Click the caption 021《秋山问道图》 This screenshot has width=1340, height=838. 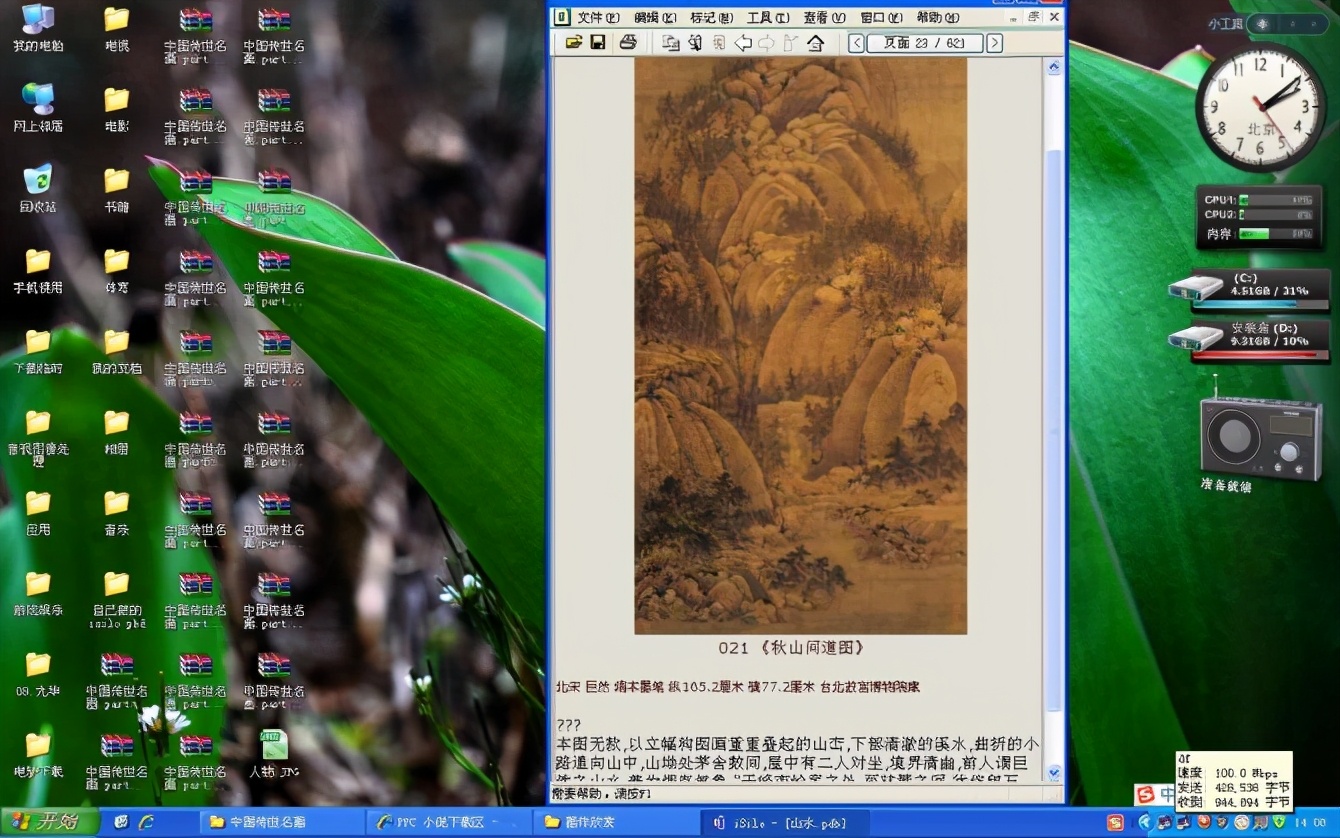point(791,648)
